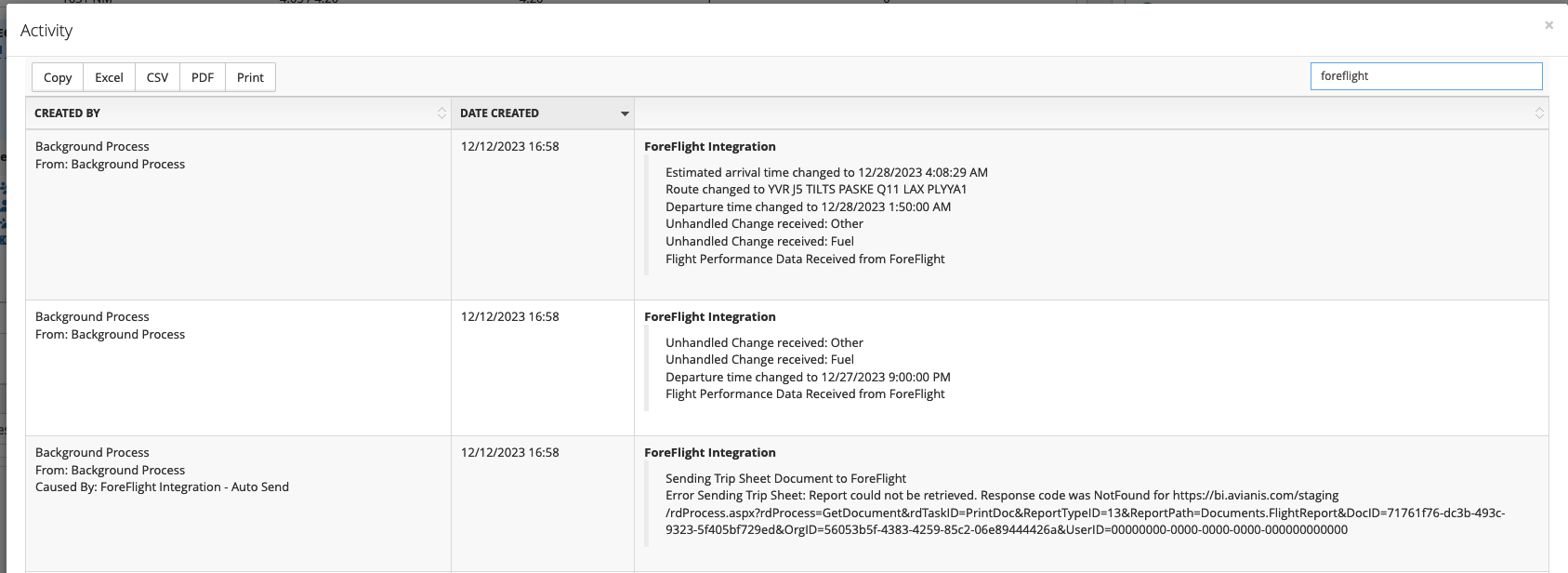The height and width of the screenshot is (573, 1568).
Task: Click the Copy export button
Action: (x=58, y=77)
